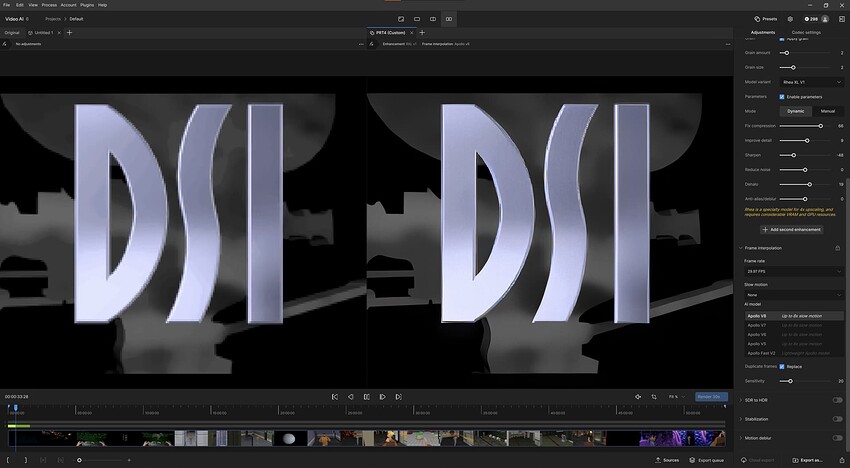Adjust the Fix compression slider
Image resolution: width=850 pixels, height=468 pixels.
pyautogui.click(x=820, y=126)
